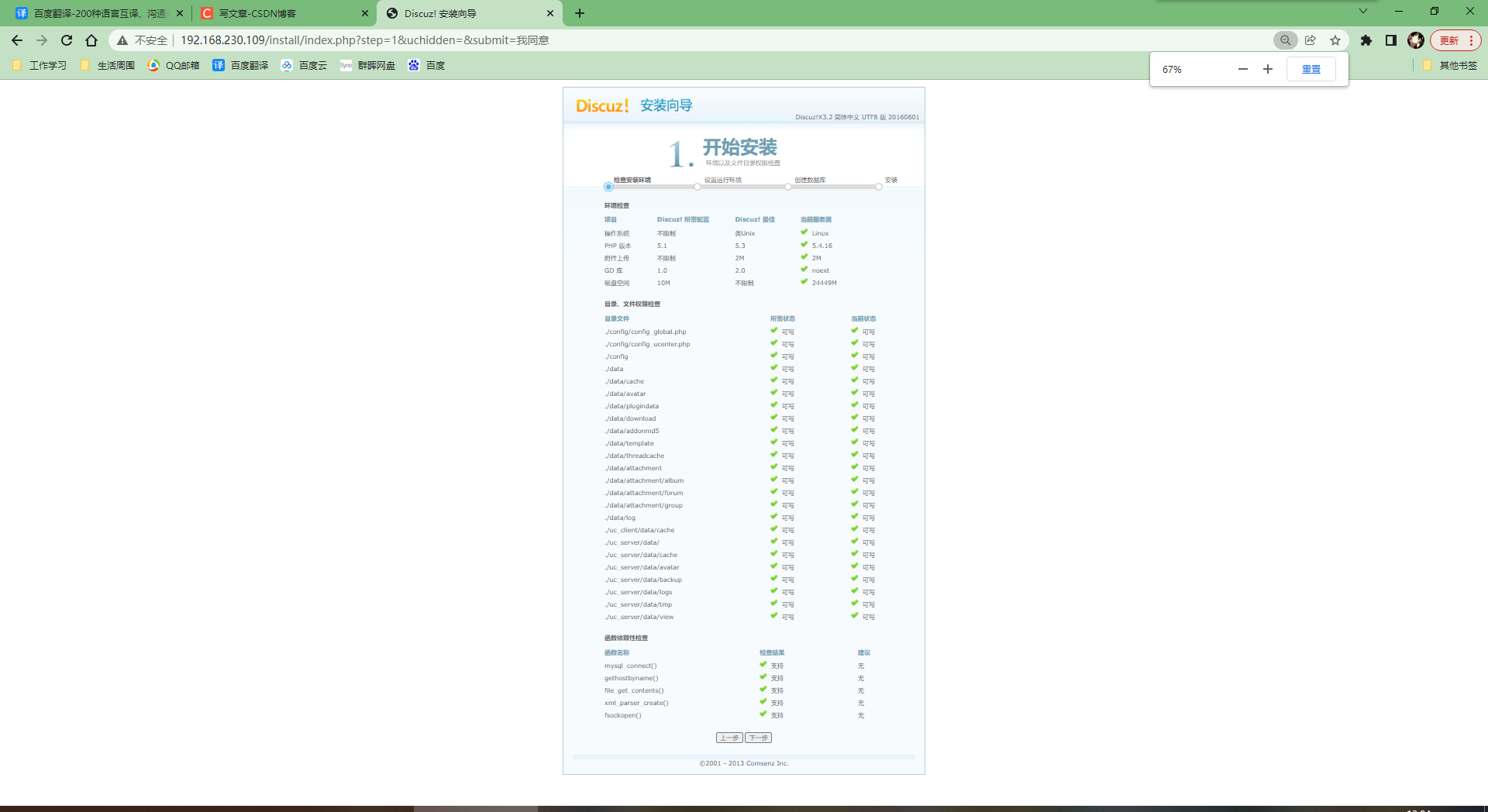Select the gethostbyname() function text
This screenshot has width=1488, height=812.
631,678
